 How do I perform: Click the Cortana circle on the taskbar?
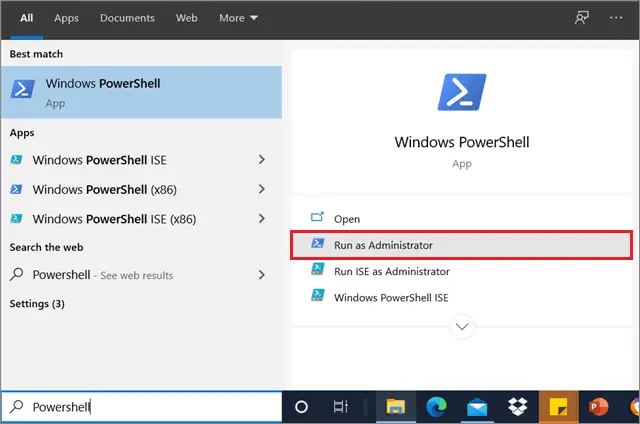click(301, 406)
